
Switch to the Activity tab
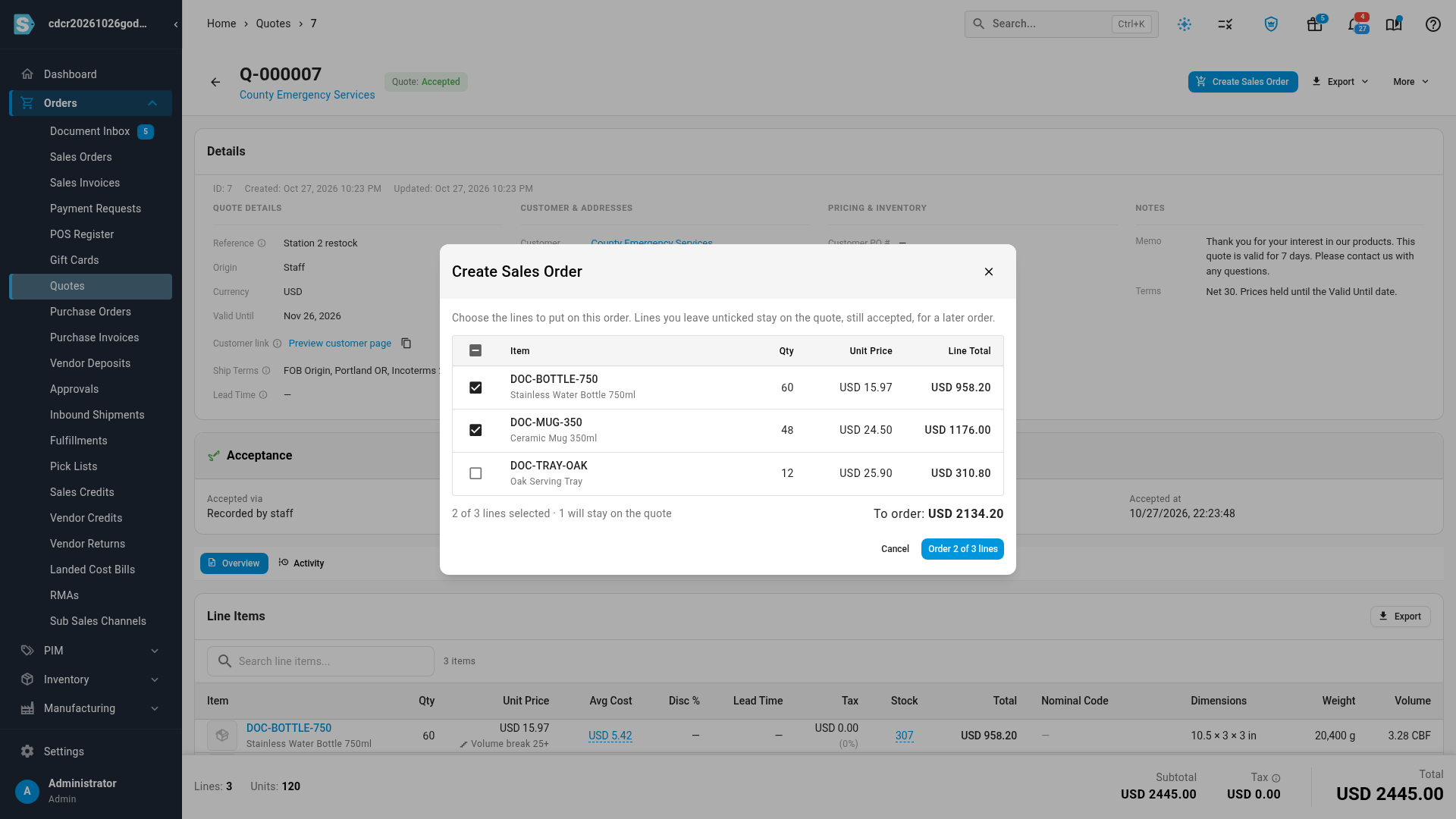[x=301, y=563]
